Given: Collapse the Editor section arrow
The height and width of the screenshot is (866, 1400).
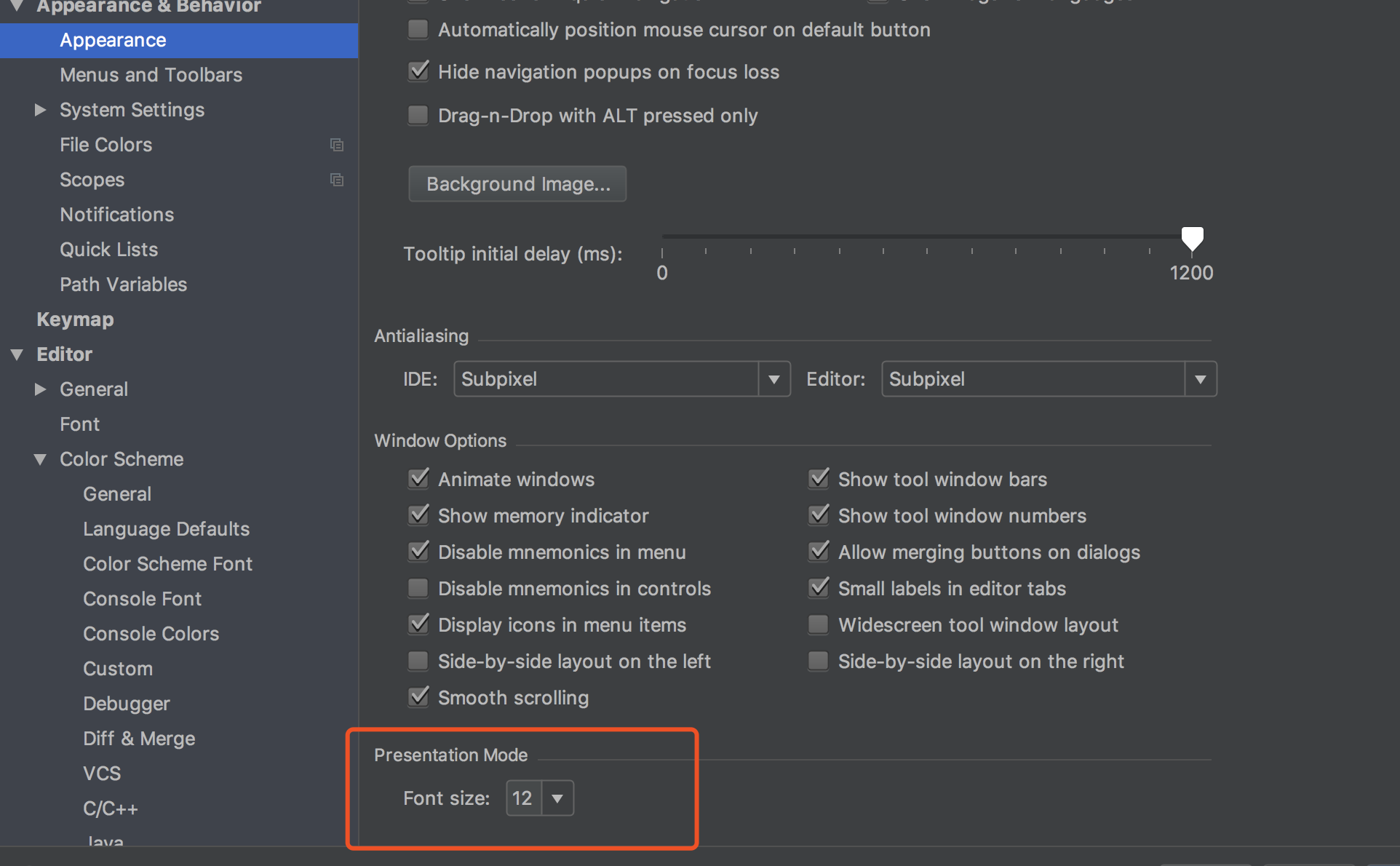Looking at the screenshot, I should 17,354.
